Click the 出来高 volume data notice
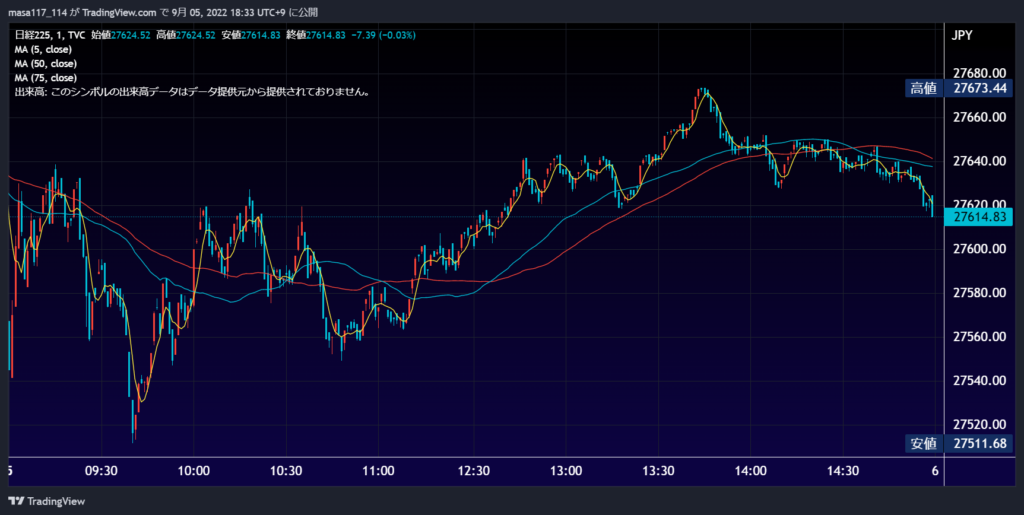The image size is (1024, 515). 193,92
